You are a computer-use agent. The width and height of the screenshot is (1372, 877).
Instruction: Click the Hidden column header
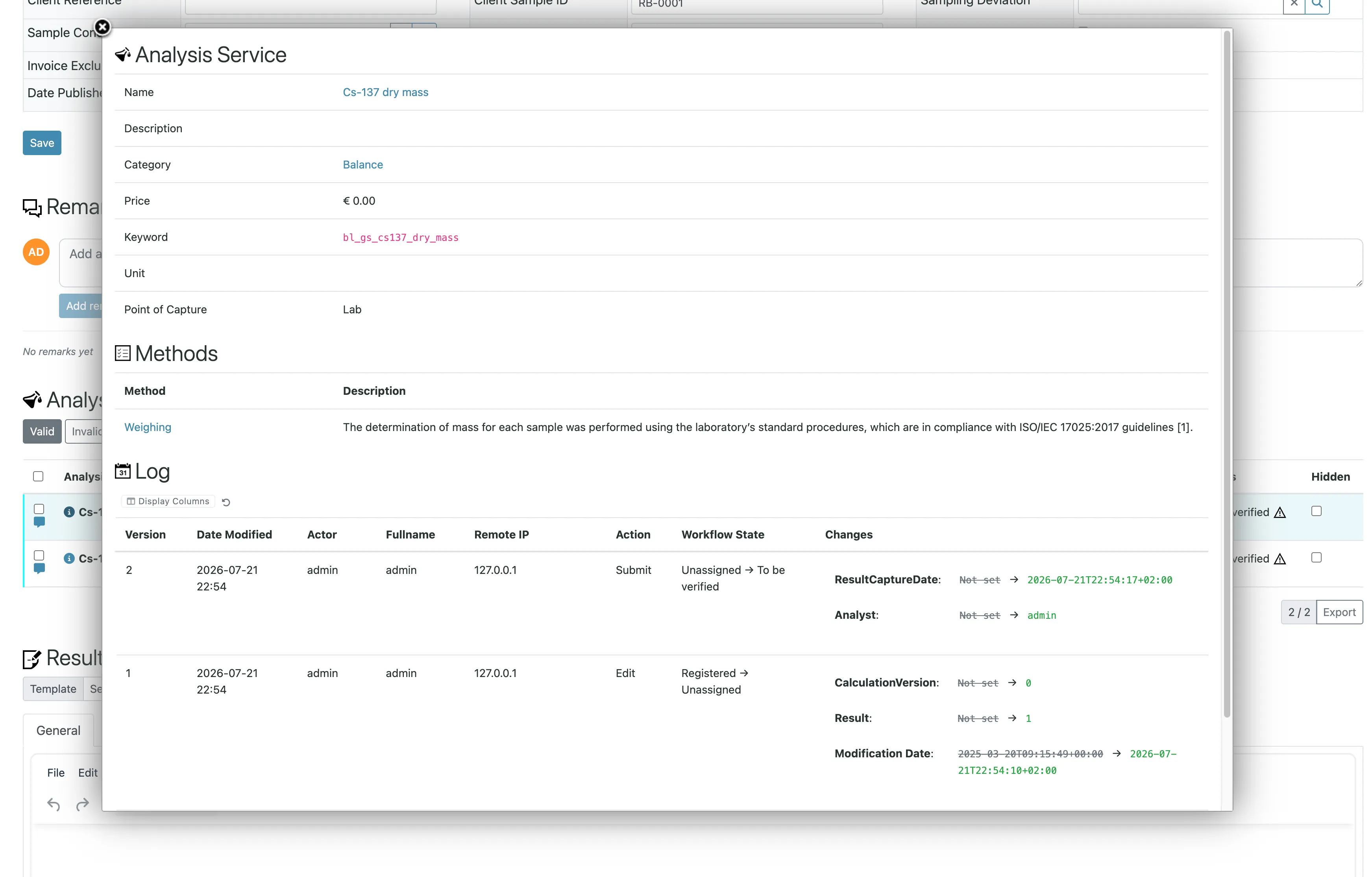tap(1330, 477)
